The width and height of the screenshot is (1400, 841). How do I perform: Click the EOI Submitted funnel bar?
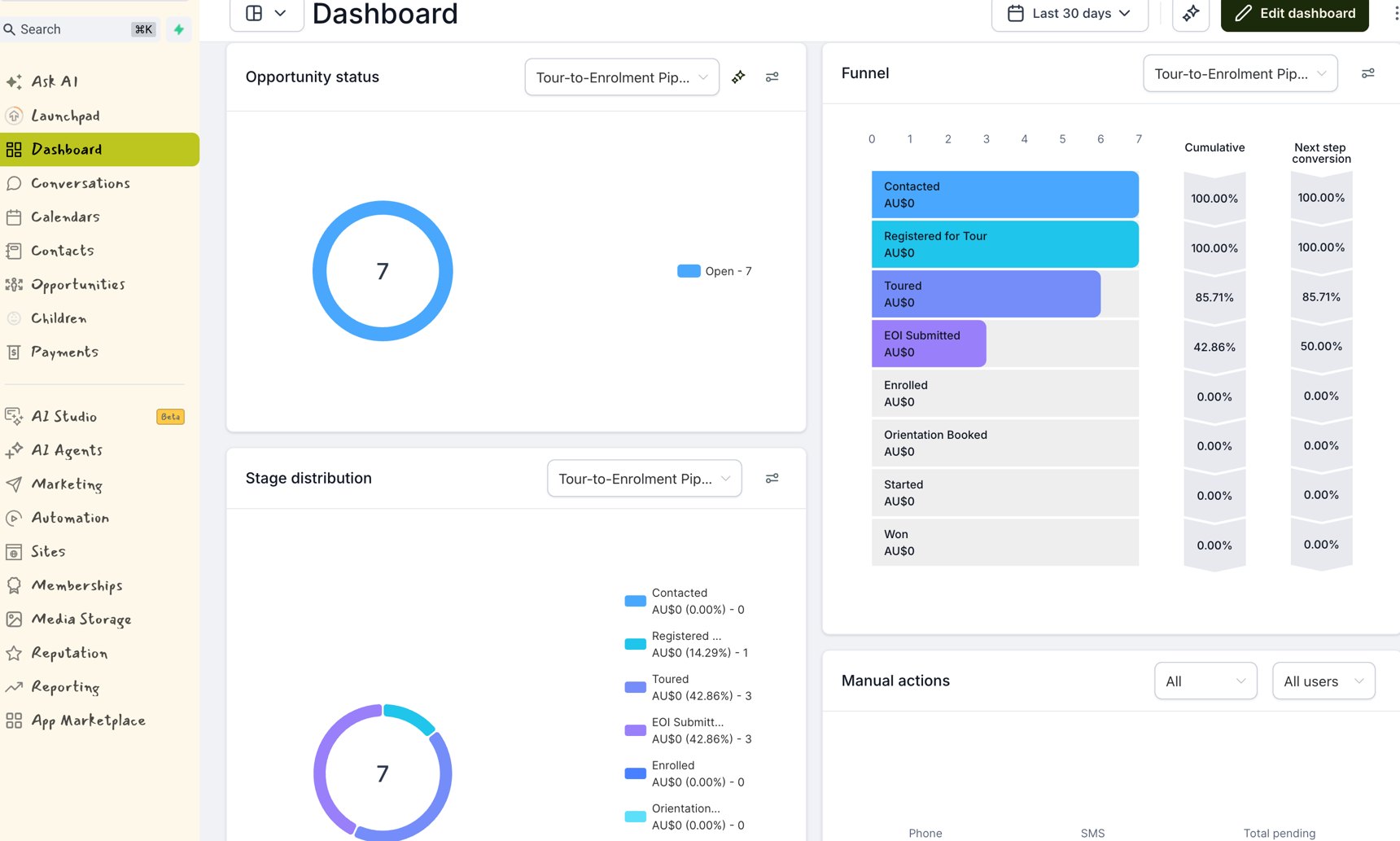point(929,344)
